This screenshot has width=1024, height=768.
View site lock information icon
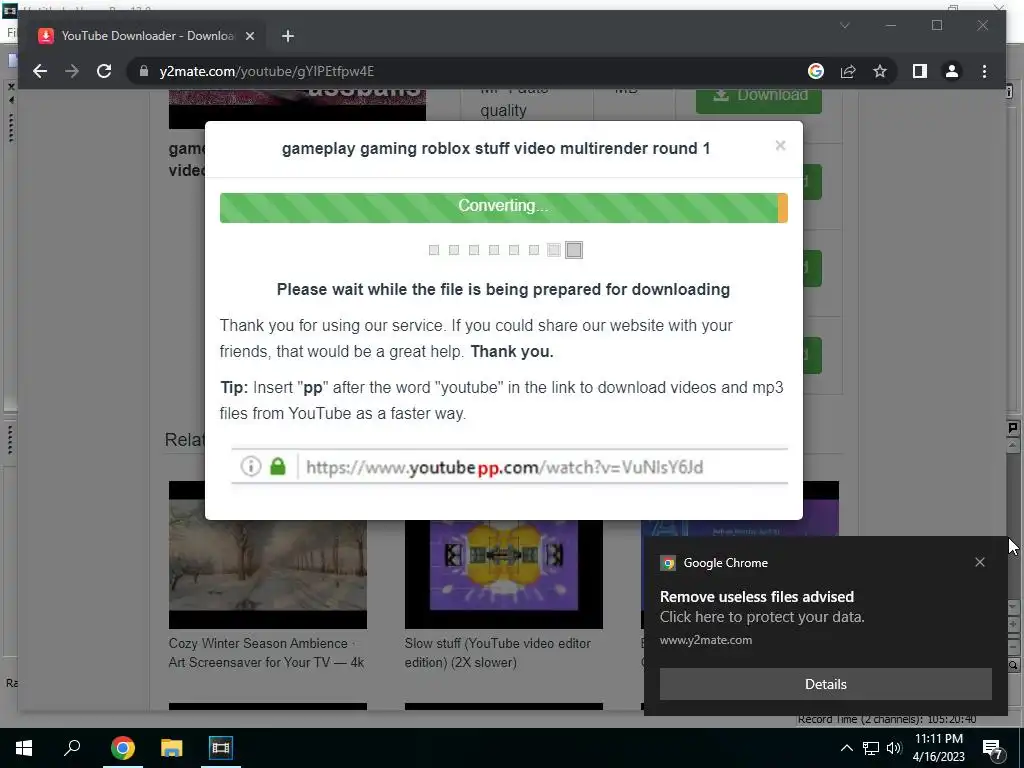(144, 71)
